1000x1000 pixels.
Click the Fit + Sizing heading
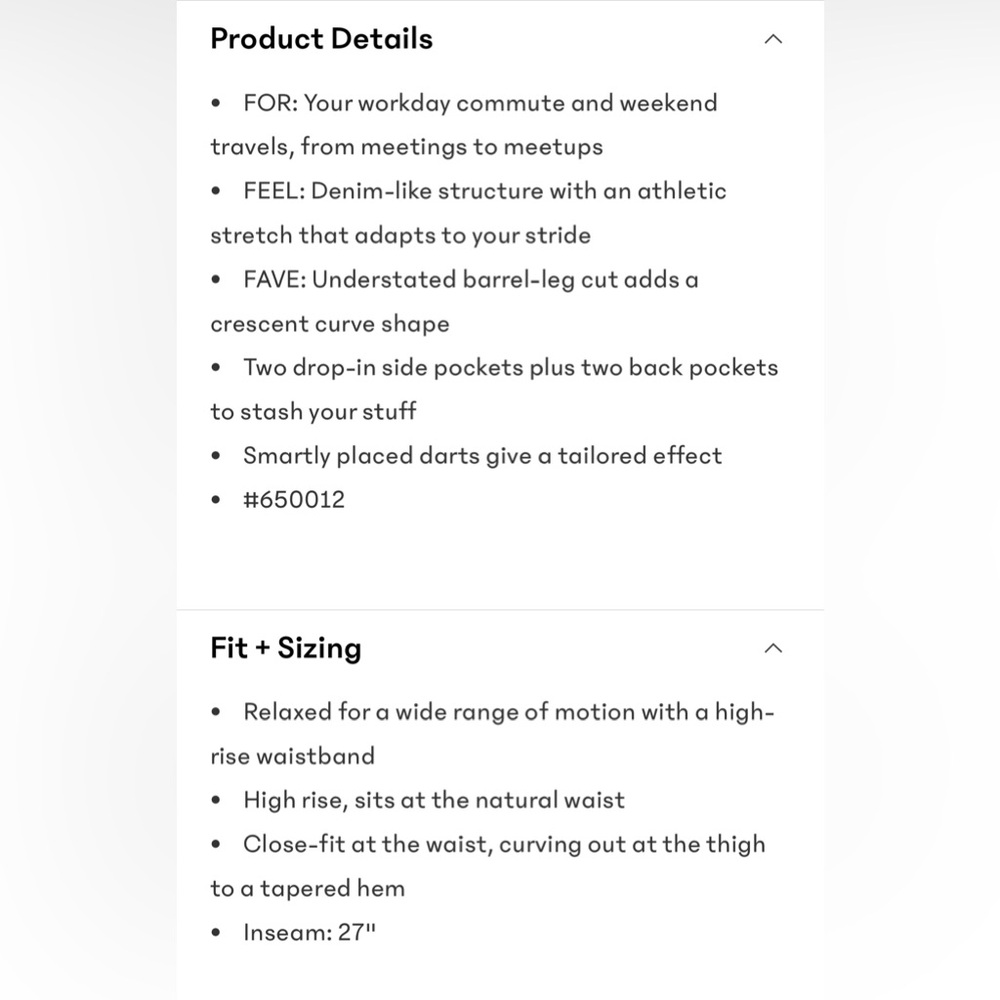286,648
